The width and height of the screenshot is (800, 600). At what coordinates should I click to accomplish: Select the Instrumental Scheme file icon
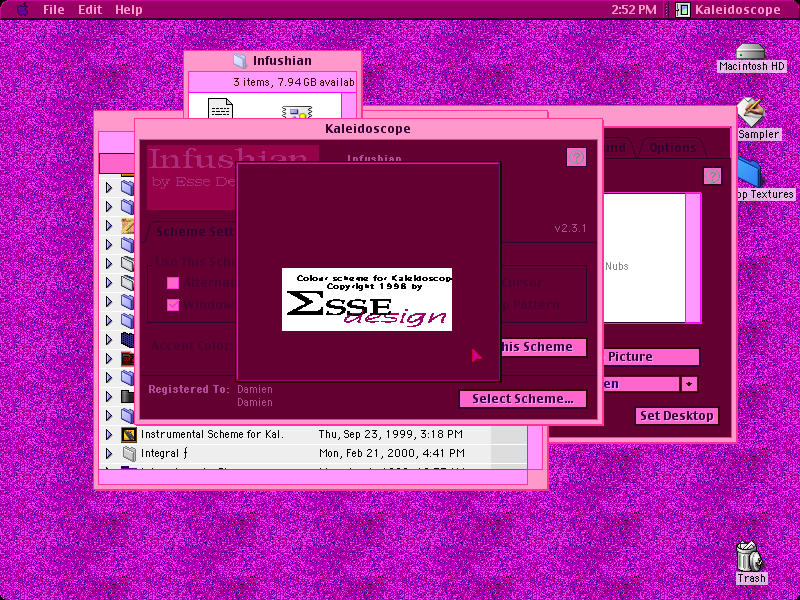[129, 435]
